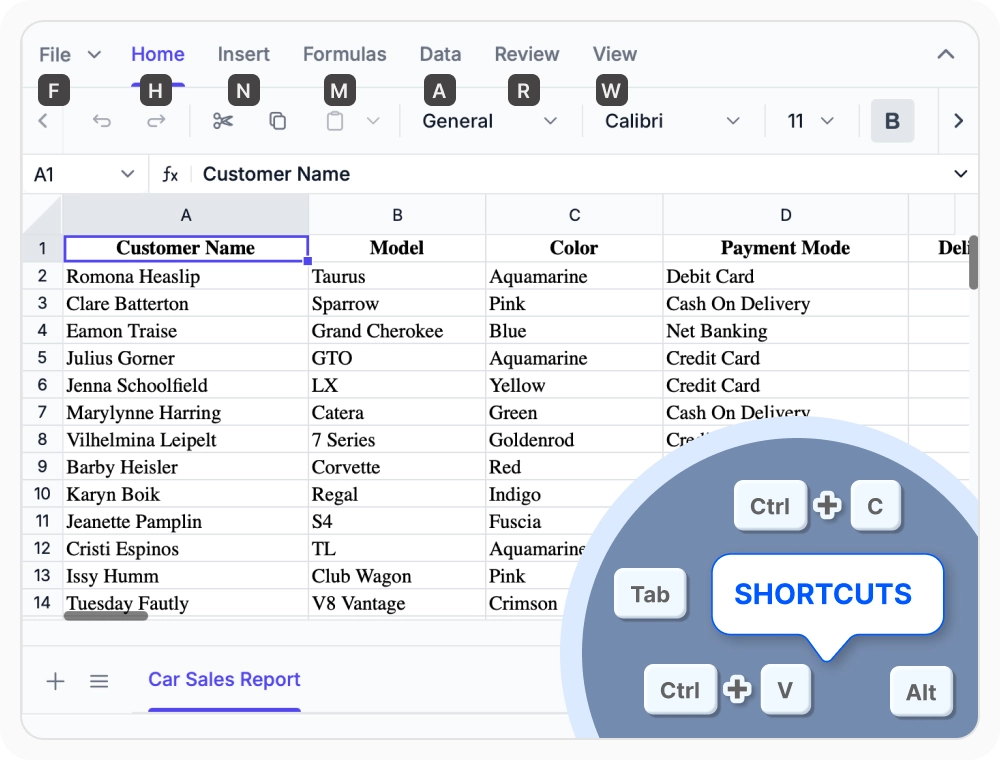Click cell Corvette
The image size is (1000, 760).
(397, 467)
